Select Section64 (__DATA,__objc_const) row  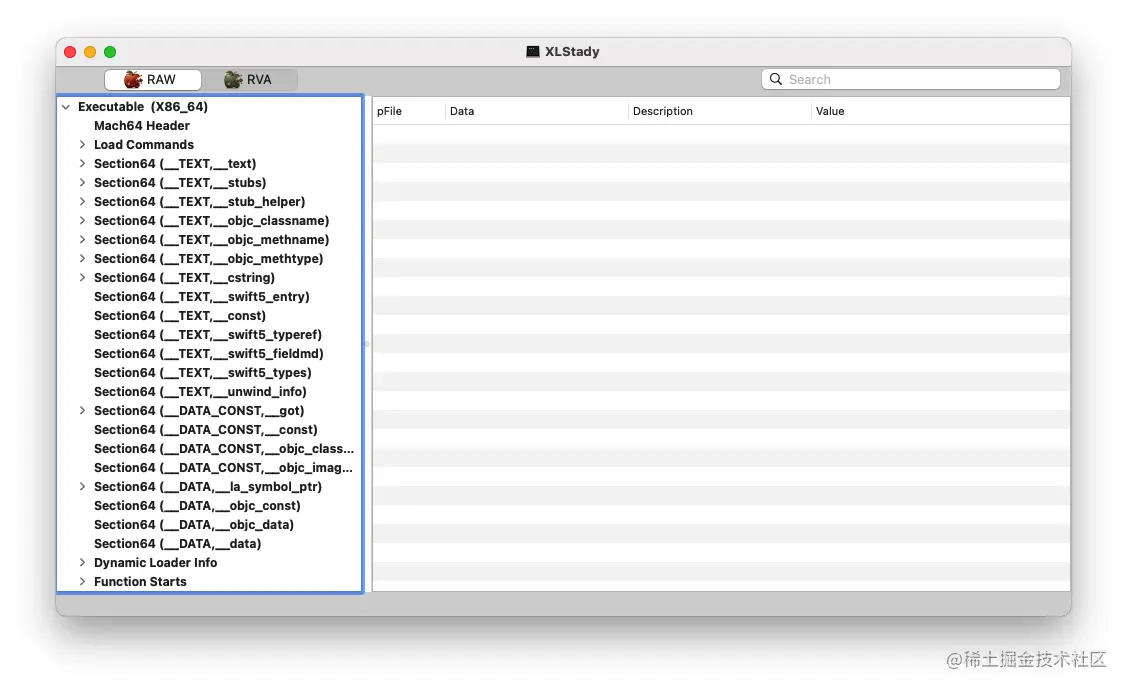210,506
